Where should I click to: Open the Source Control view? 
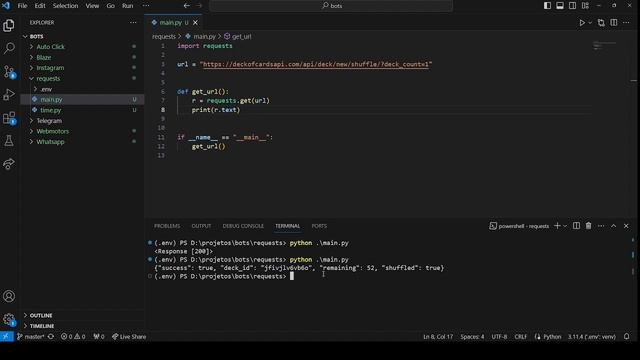pyautogui.click(x=9, y=71)
